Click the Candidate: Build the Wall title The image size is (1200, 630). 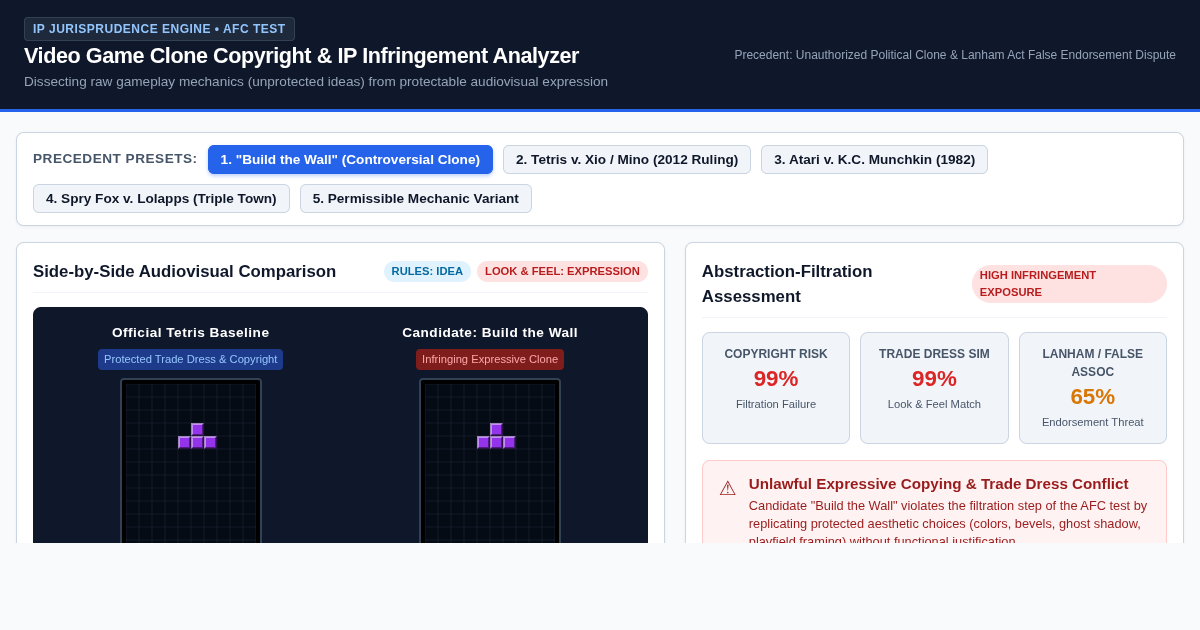(x=490, y=333)
